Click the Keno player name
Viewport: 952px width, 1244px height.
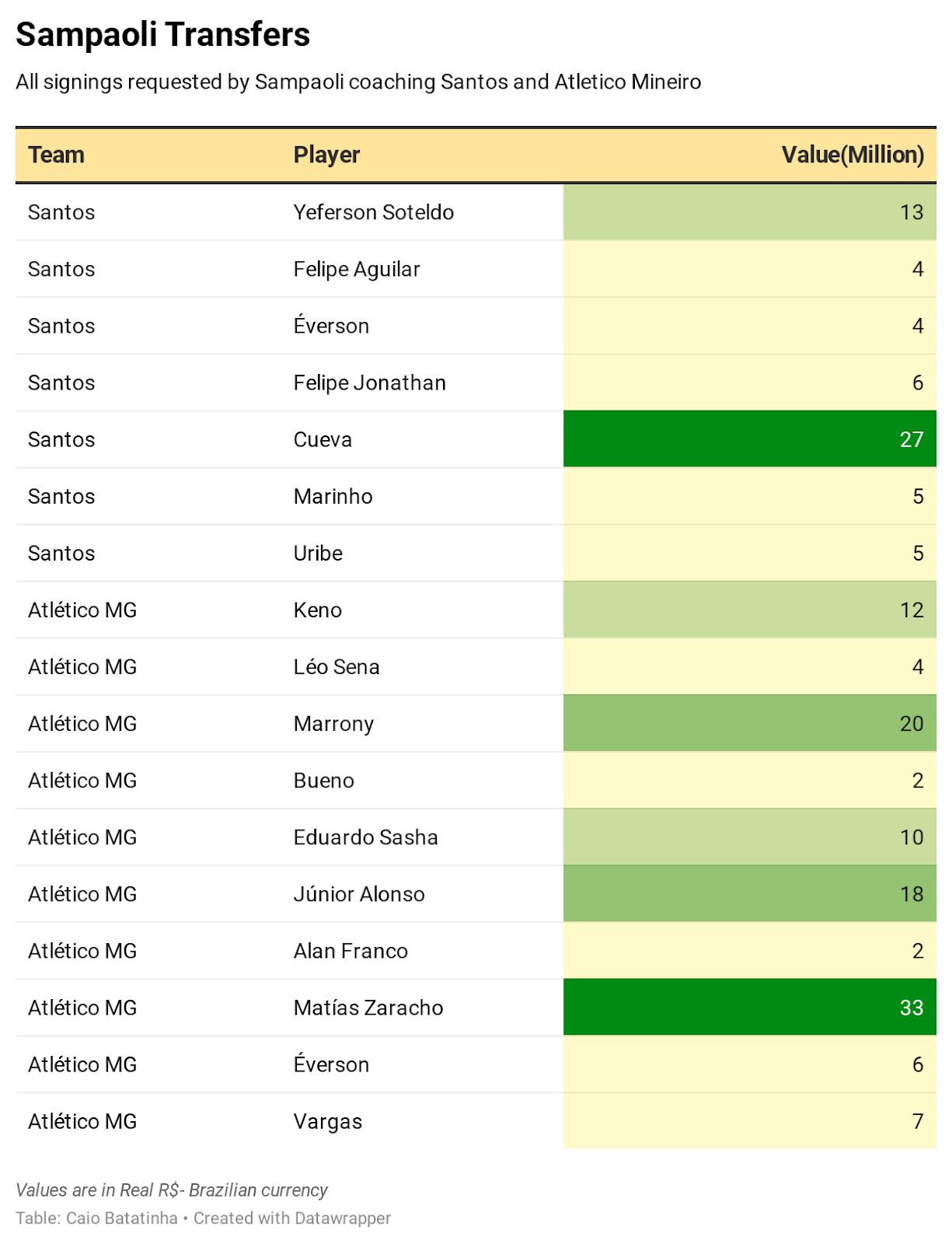(x=318, y=610)
